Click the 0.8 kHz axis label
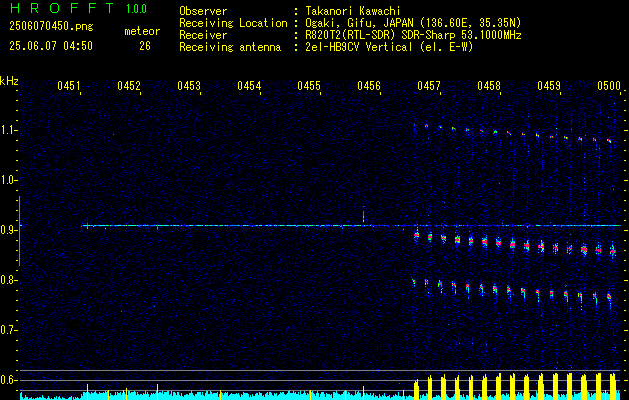The image size is (629, 400). pos(7,280)
